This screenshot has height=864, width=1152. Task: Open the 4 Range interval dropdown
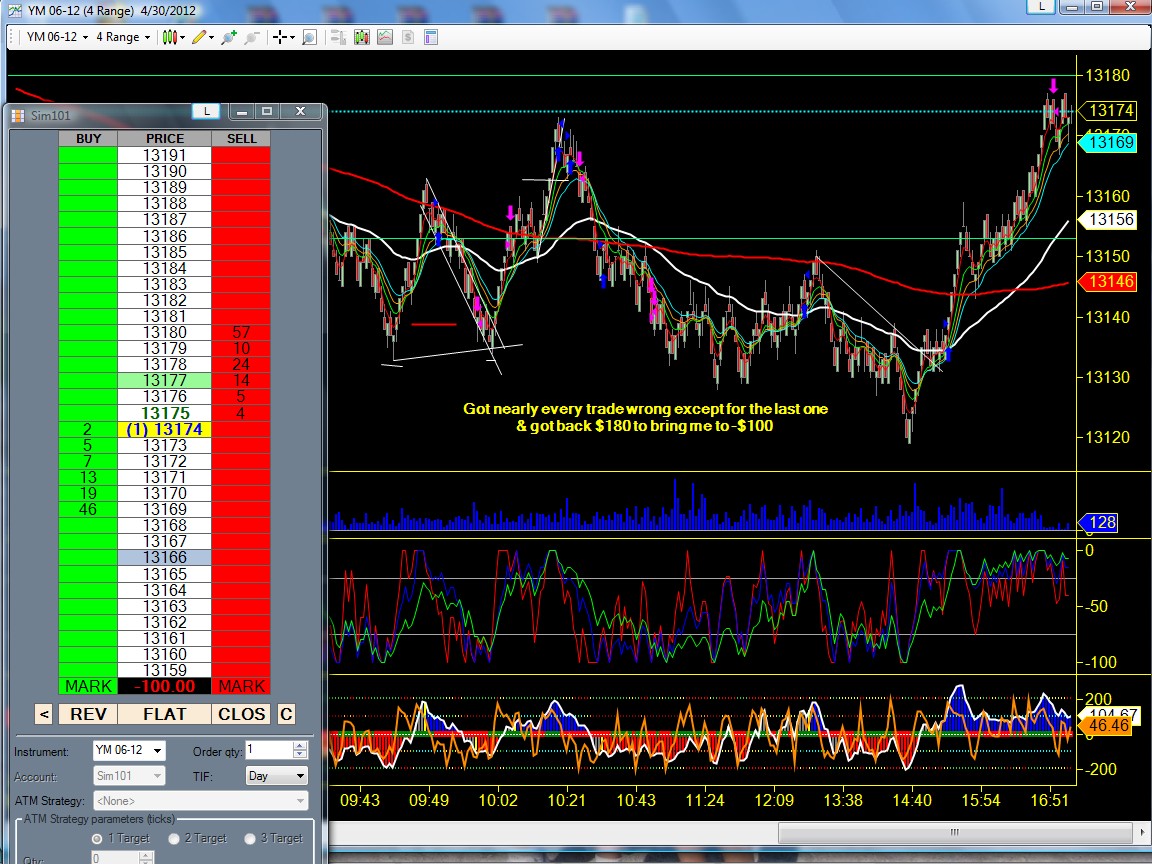123,37
